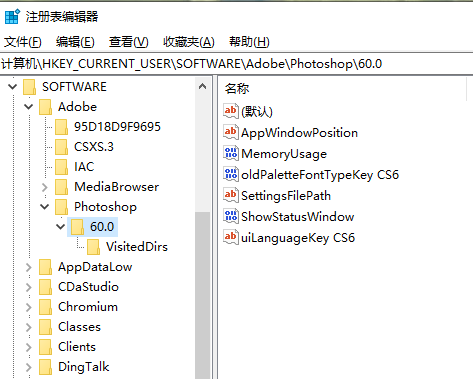
Task: Click the string icon beside SettingsFilePath
Action: click(x=231, y=195)
